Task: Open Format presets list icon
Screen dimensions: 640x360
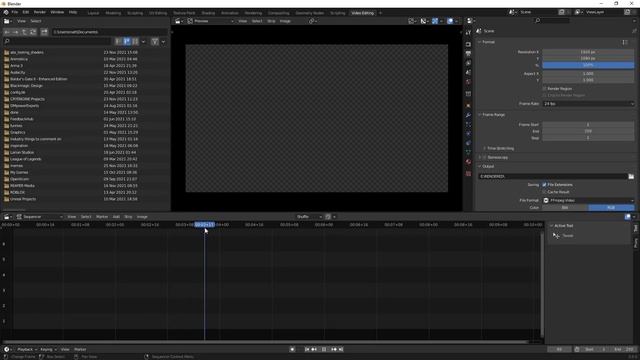Action: (x=625, y=42)
